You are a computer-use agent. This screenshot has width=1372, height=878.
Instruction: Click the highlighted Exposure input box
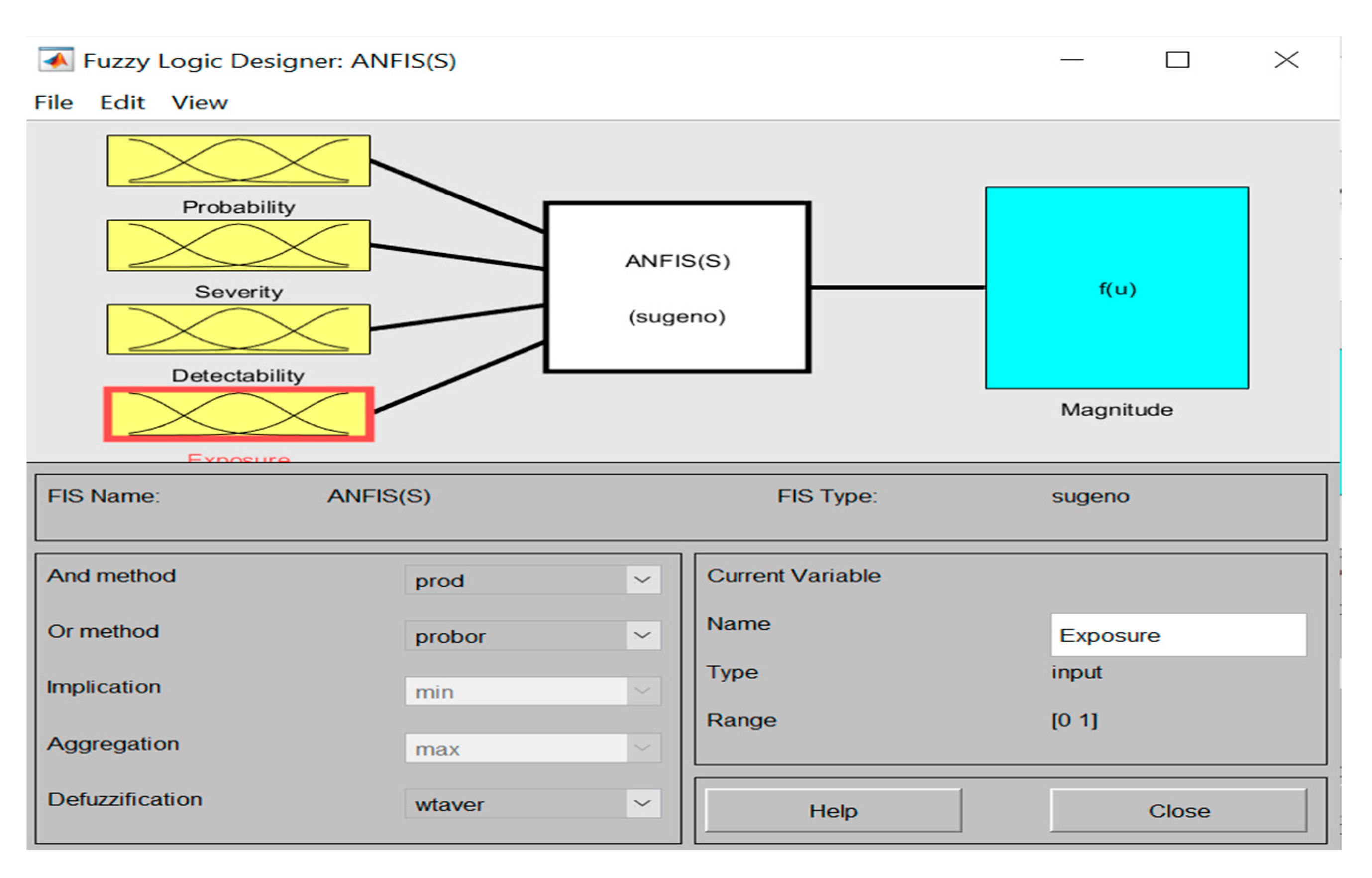238,414
